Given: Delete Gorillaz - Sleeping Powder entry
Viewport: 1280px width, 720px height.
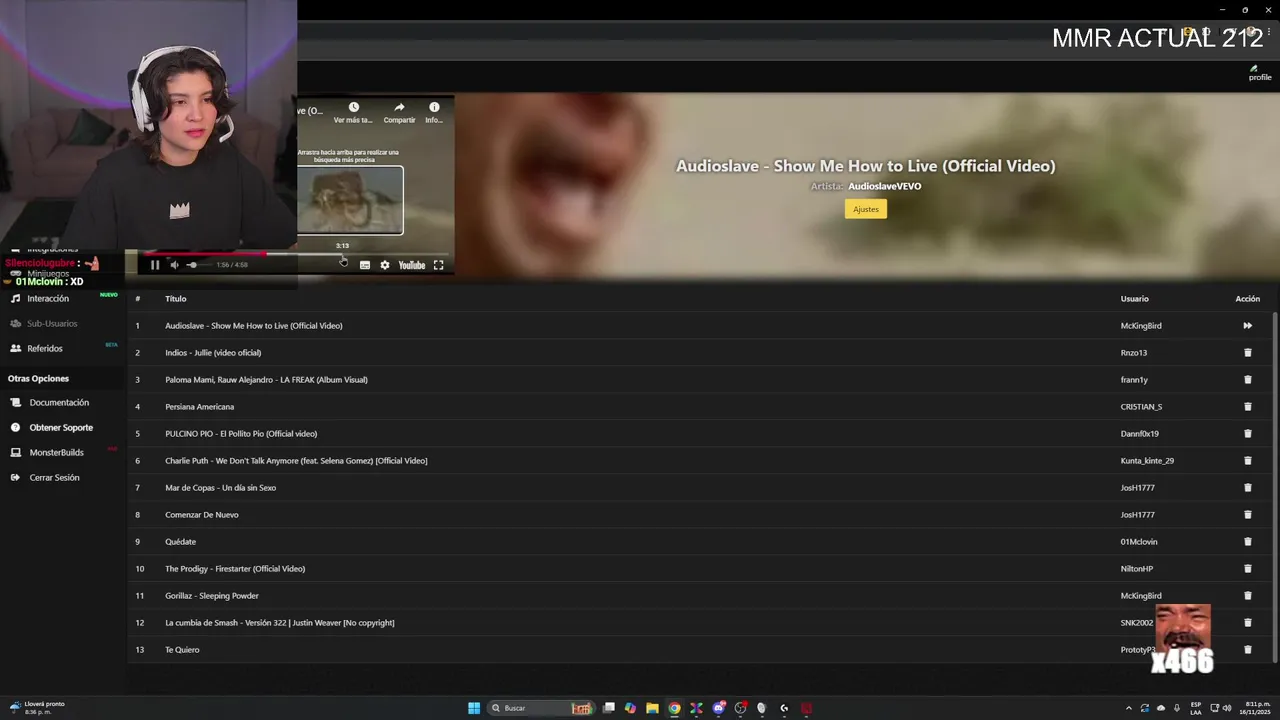Looking at the screenshot, I should tap(1247, 595).
